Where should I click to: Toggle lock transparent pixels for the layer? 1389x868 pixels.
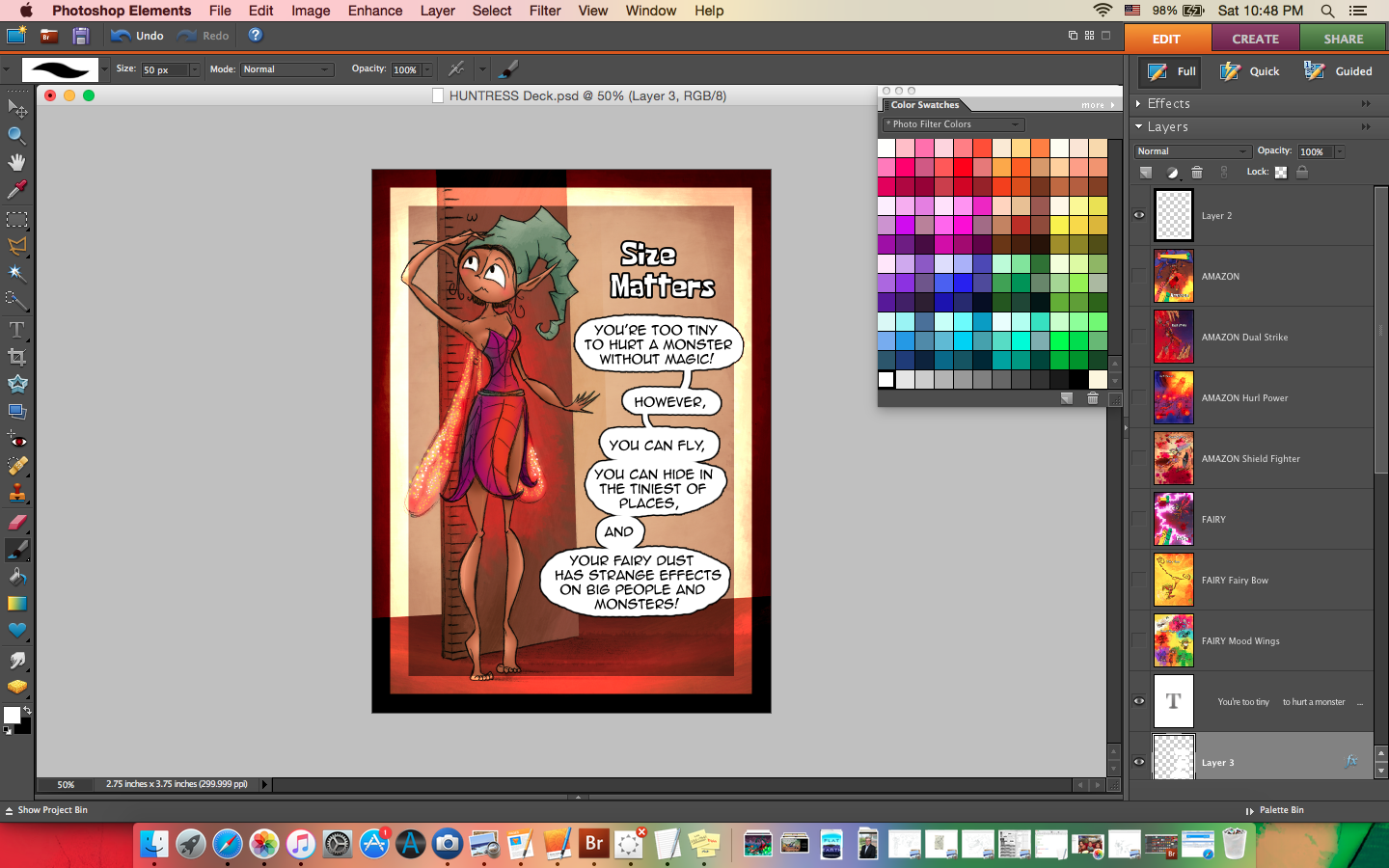(x=1281, y=173)
